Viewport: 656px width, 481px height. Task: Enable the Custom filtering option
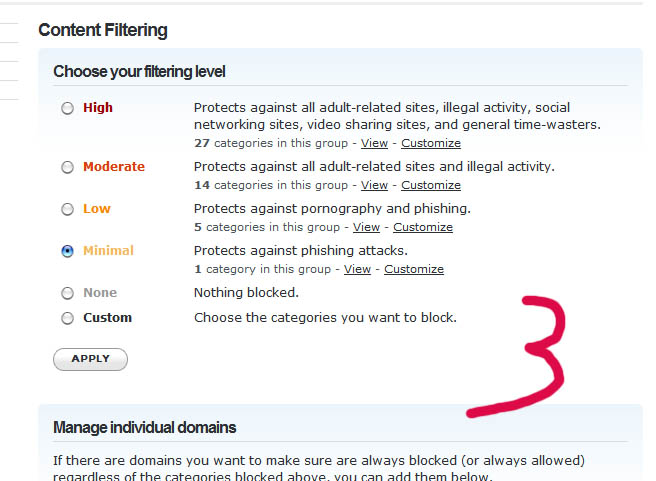(67, 318)
